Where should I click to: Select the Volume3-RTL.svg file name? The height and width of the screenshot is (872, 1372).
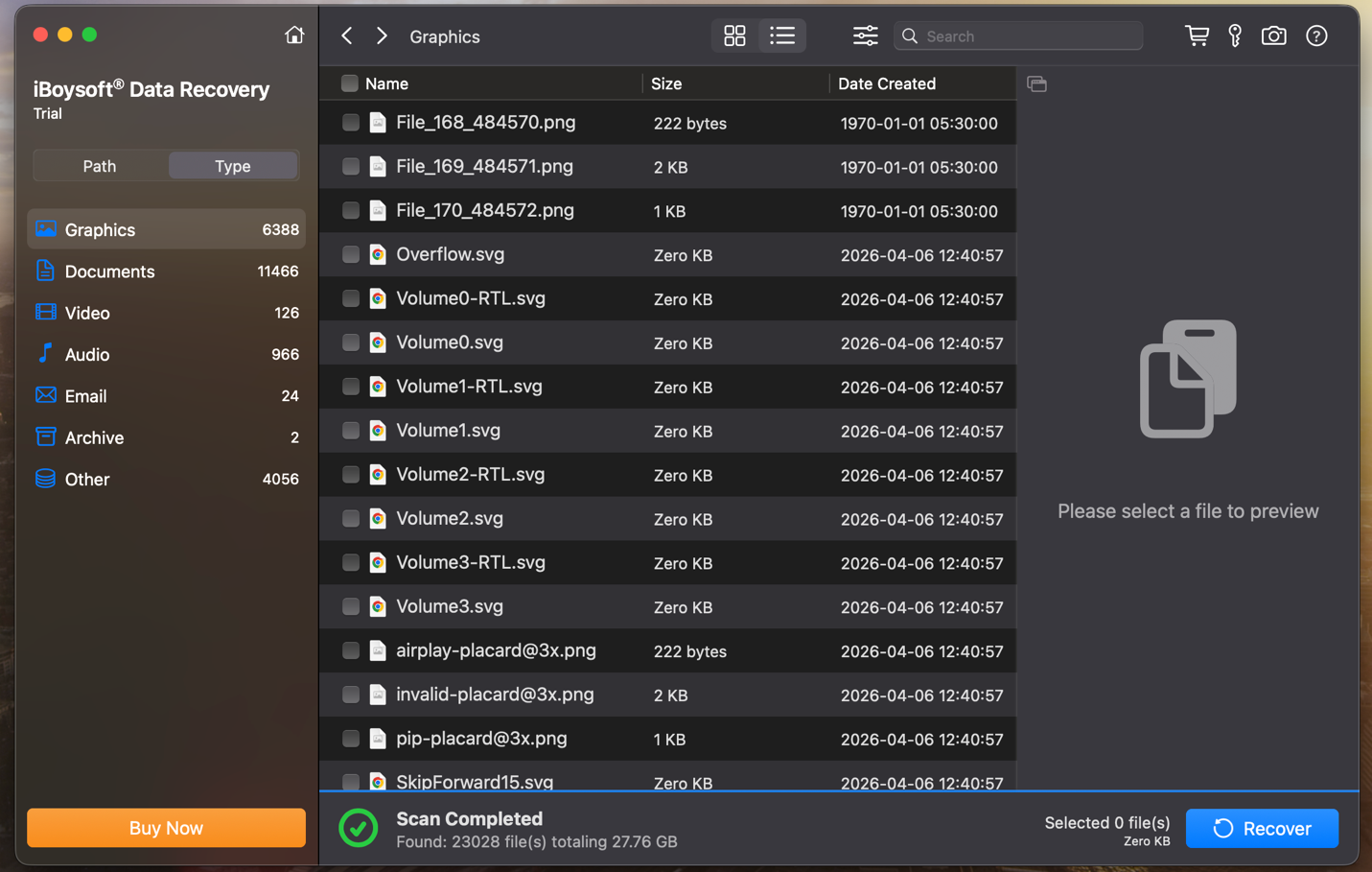click(471, 562)
